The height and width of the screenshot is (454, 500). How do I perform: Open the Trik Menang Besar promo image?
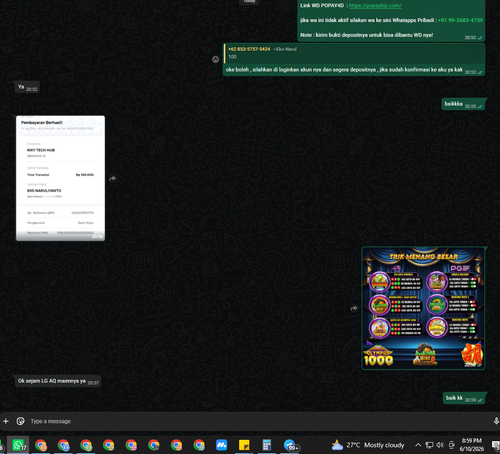tap(423, 308)
